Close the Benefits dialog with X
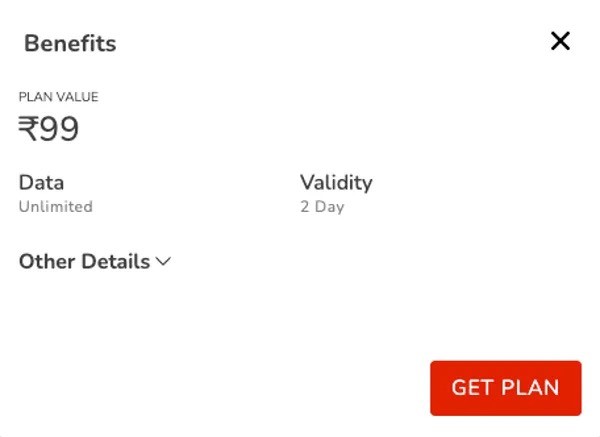600x437 pixels. tap(560, 41)
